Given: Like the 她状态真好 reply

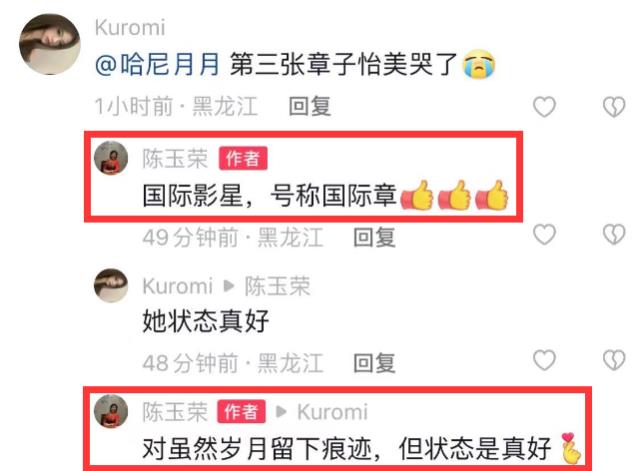Looking at the screenshot, I should click(544, 360).
